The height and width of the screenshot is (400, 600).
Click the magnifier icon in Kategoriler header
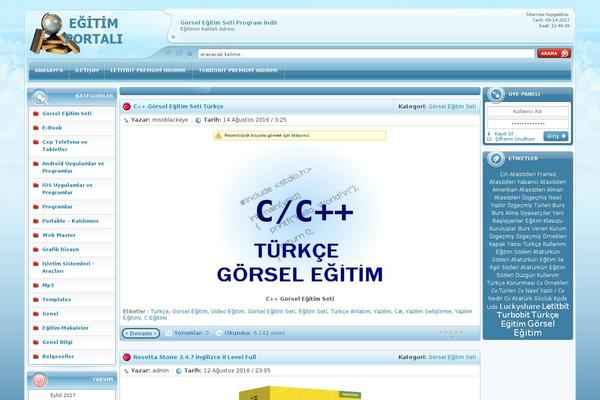[40, 97]
